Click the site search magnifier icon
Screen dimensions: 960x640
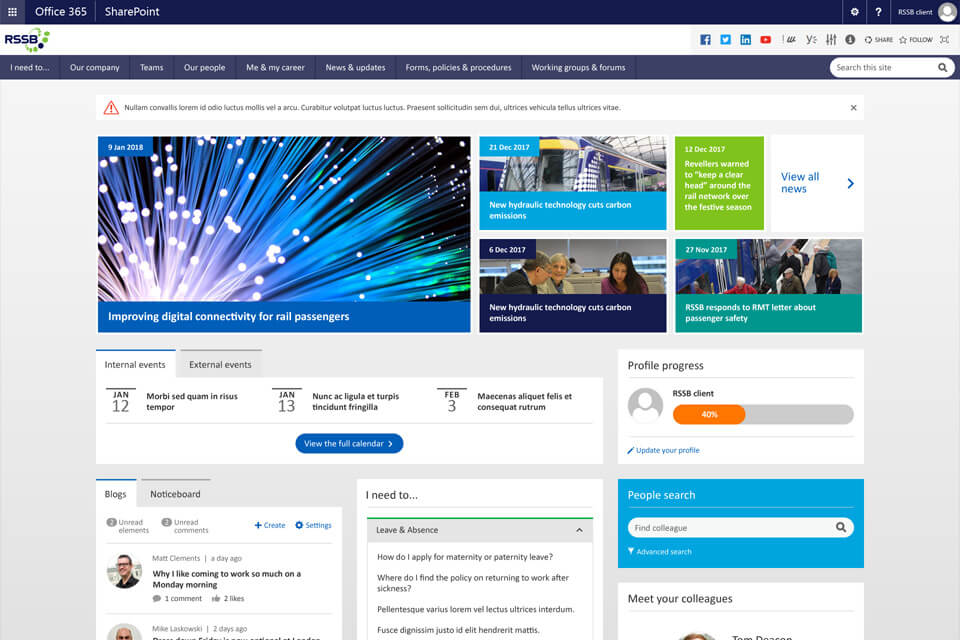[x=941, y=67]
